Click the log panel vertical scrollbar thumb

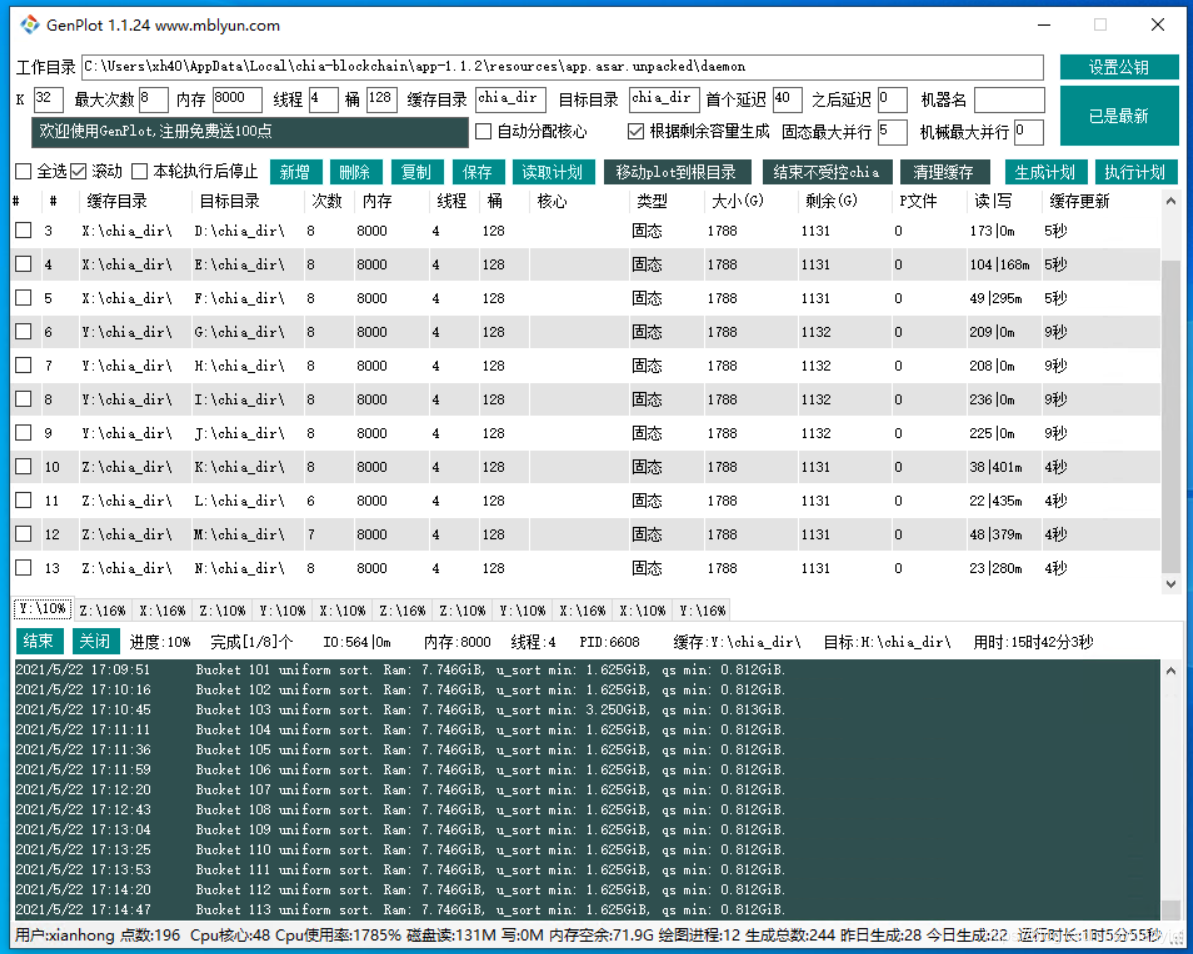point(1171,910)
